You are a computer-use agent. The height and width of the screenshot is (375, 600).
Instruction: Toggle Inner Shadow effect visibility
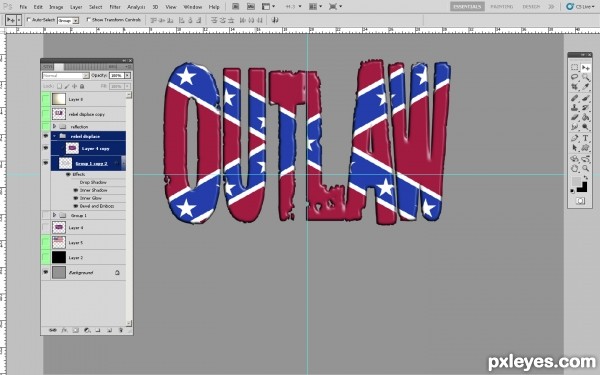[x=75, y=190]
